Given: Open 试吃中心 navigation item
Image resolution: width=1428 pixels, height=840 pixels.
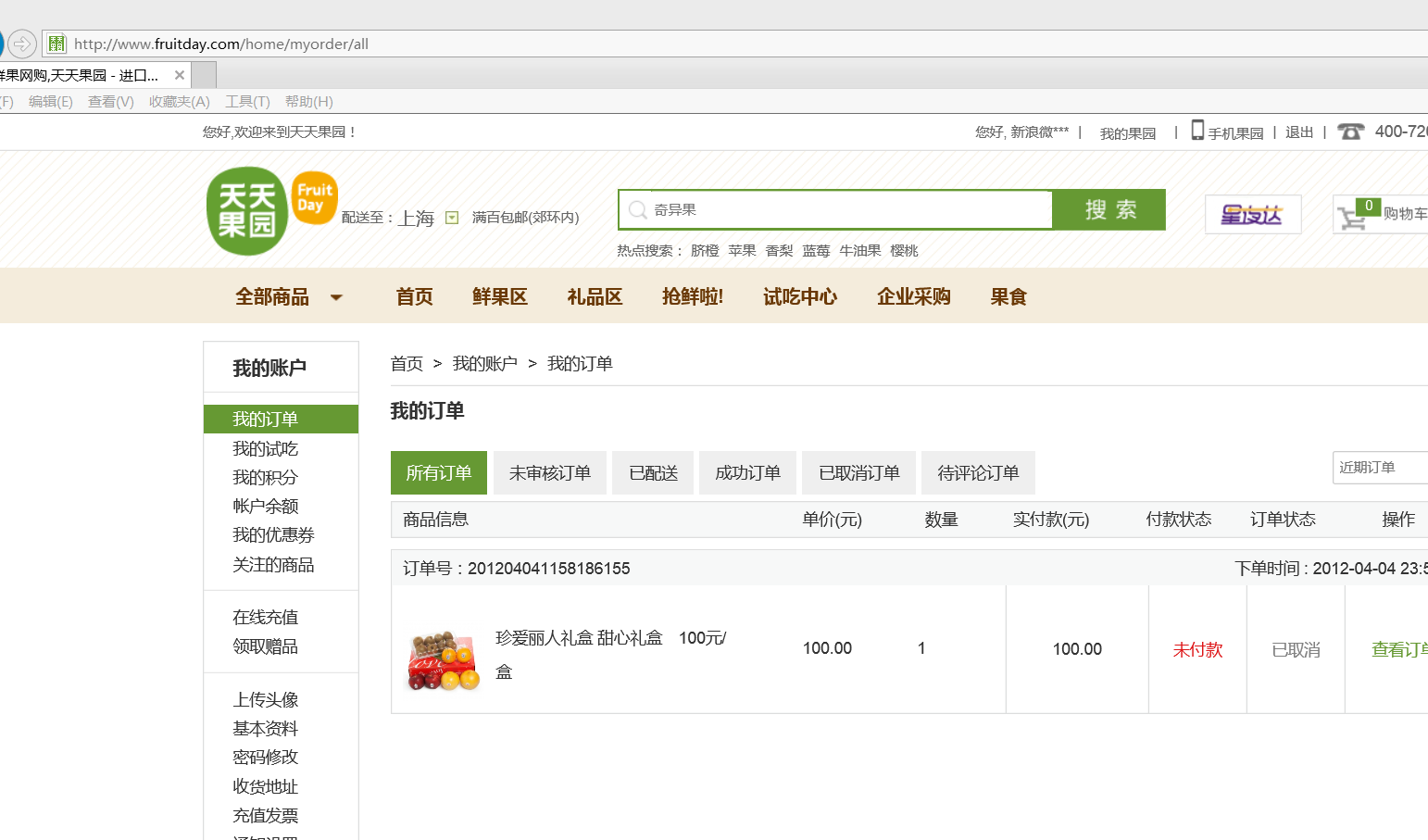Looking at the screenshot, I should coord(800,297).
